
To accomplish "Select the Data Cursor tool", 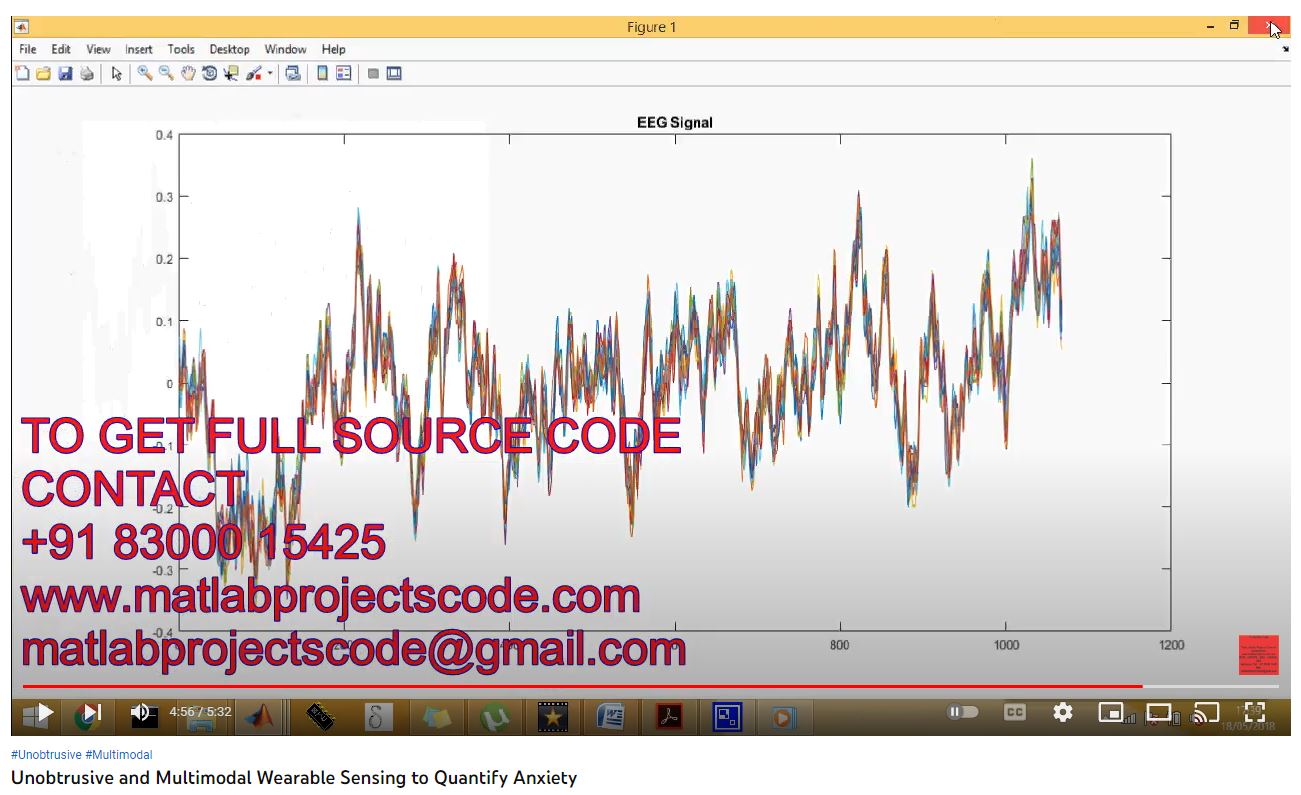I will (x=231, y=73).
